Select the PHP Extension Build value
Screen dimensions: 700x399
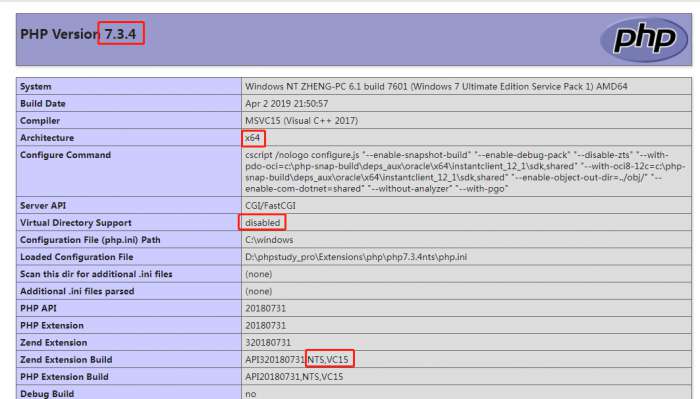[294, 377]
